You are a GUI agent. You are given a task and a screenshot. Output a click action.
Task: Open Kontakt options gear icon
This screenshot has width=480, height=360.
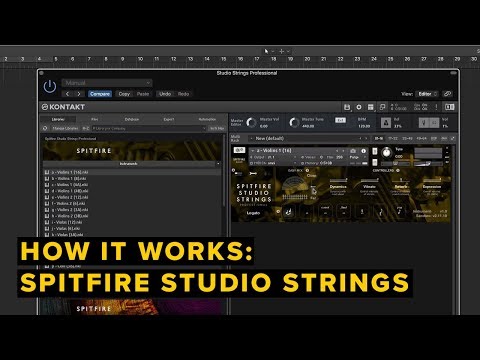pos(359,107)
